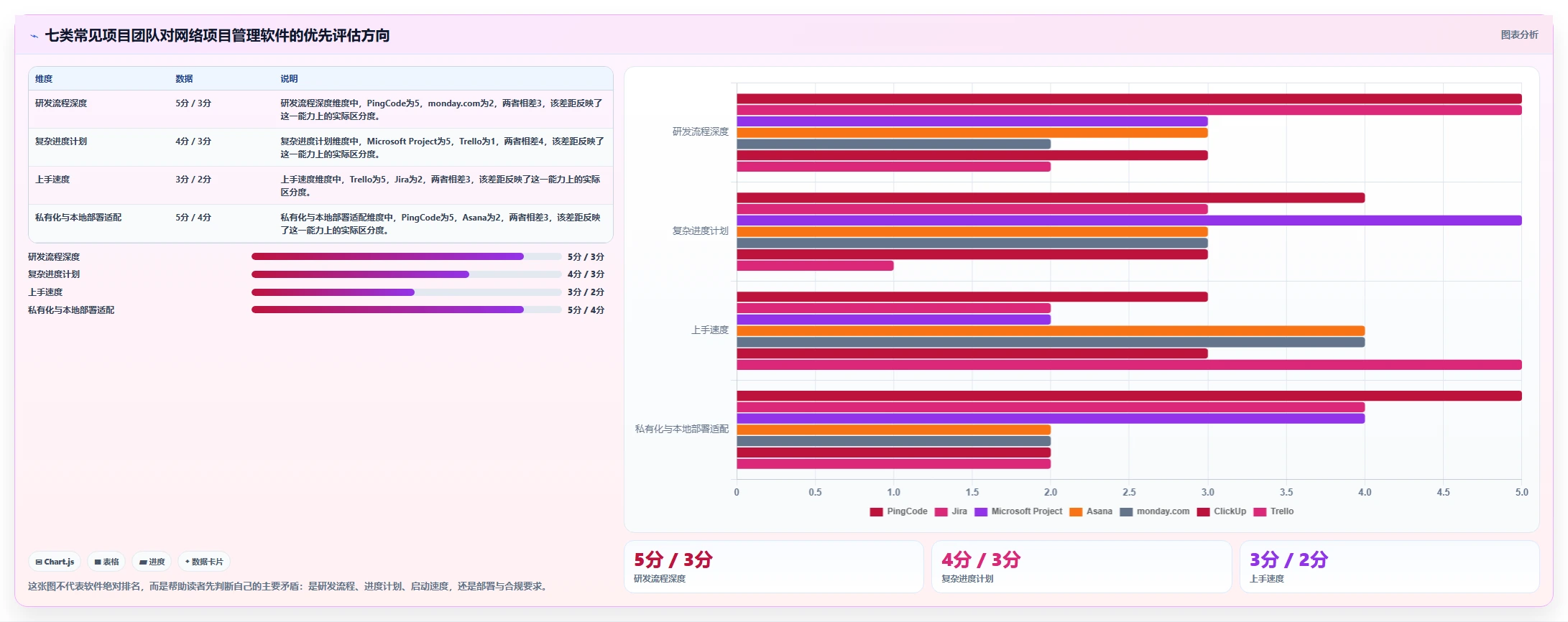
Task: Click the 研发流程深度 chart axis label
Action: [x=701, y=132]
